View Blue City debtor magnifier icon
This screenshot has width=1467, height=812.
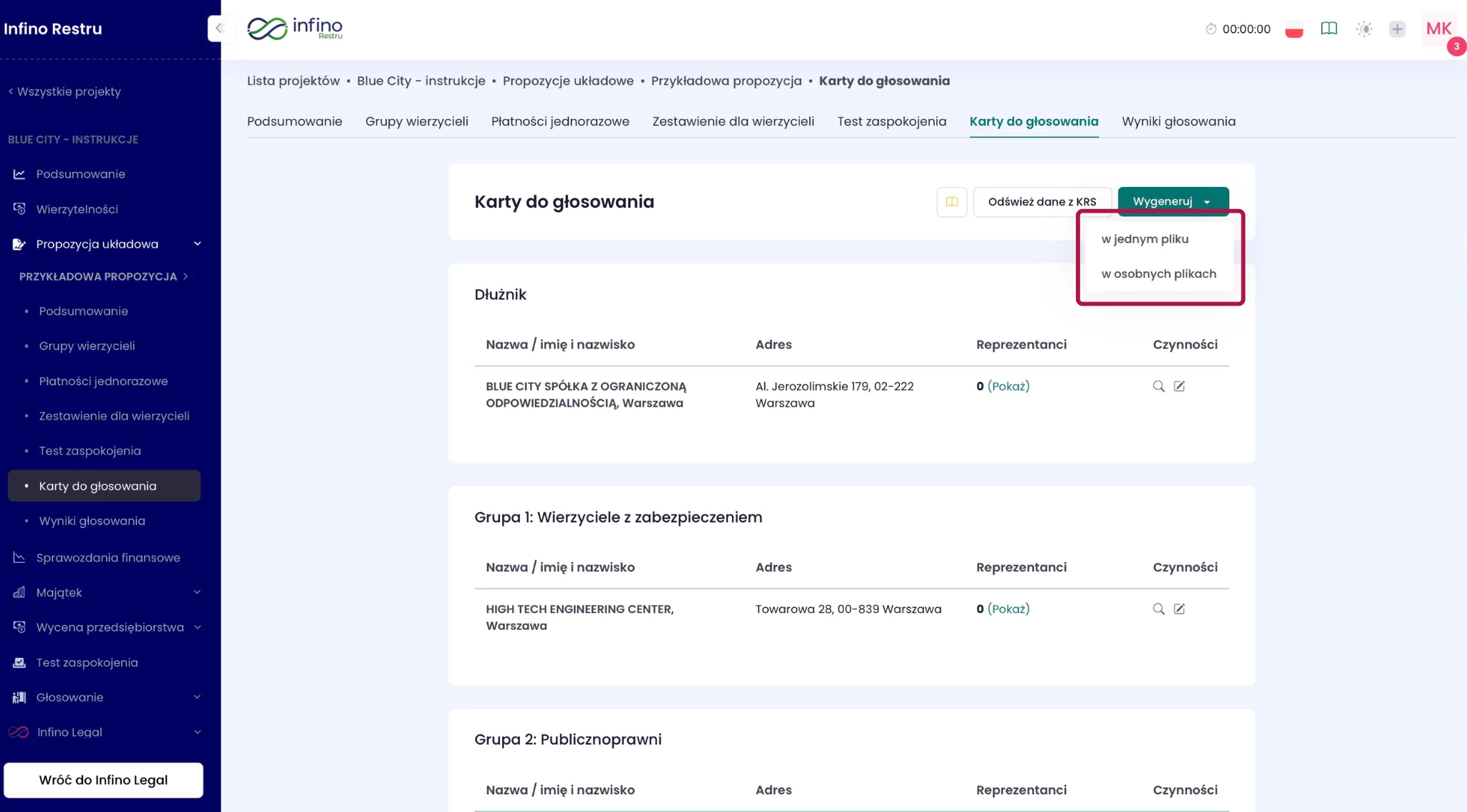1158,387
